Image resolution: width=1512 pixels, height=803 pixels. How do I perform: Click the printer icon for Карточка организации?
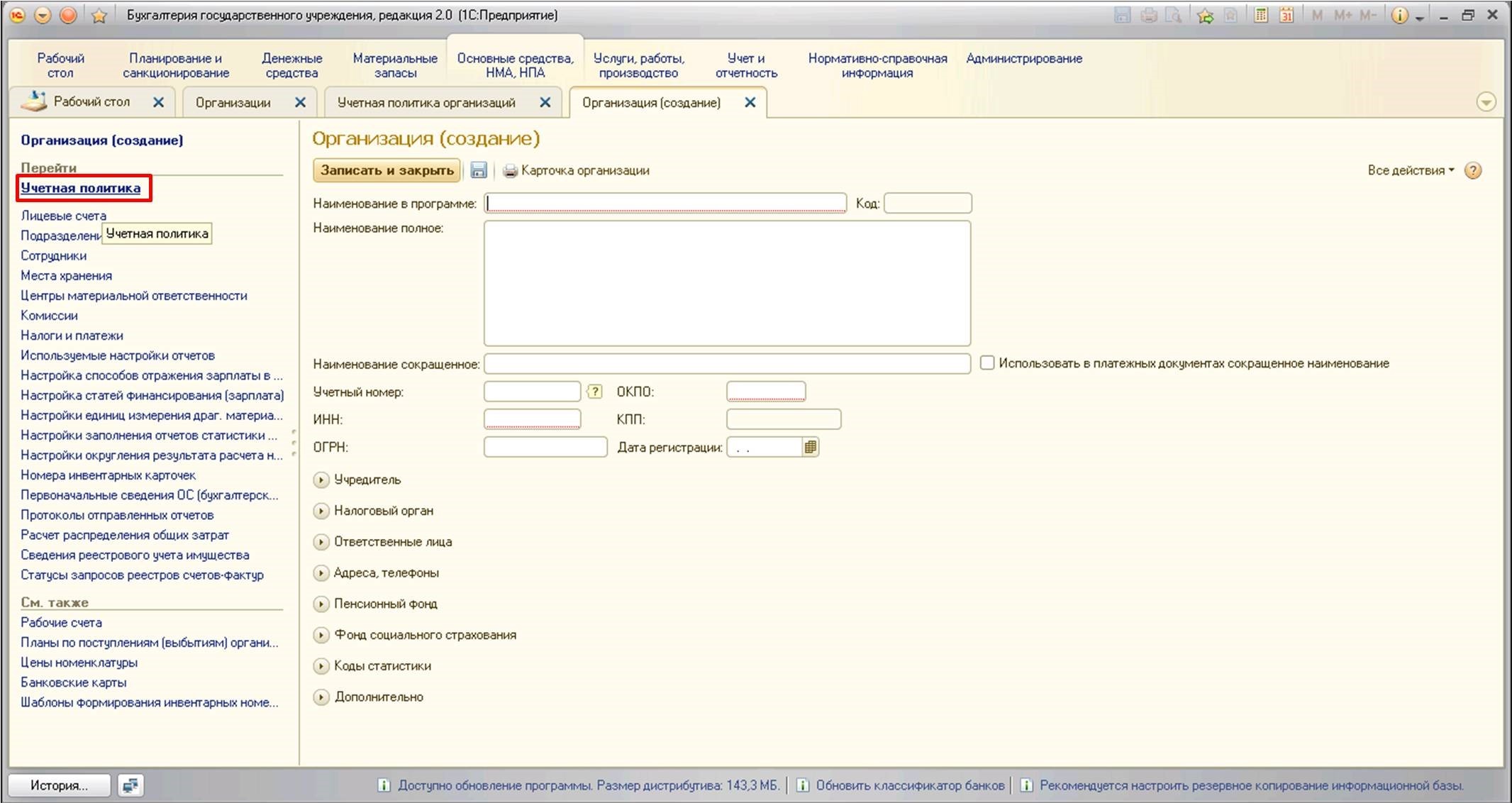pyautogui.click(x=510, y=171)
